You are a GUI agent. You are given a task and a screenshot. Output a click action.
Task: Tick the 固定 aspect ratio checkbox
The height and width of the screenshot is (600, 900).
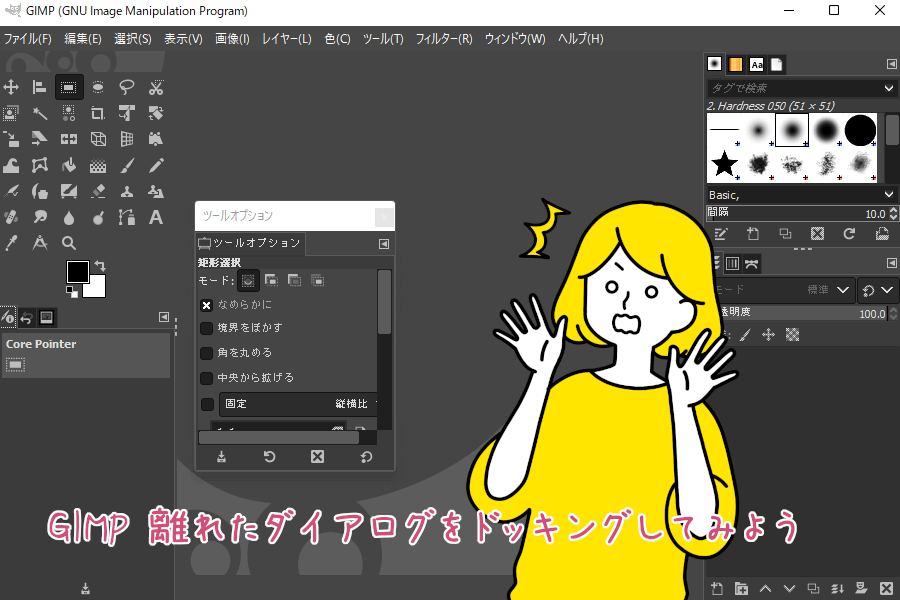pos(208,404)
